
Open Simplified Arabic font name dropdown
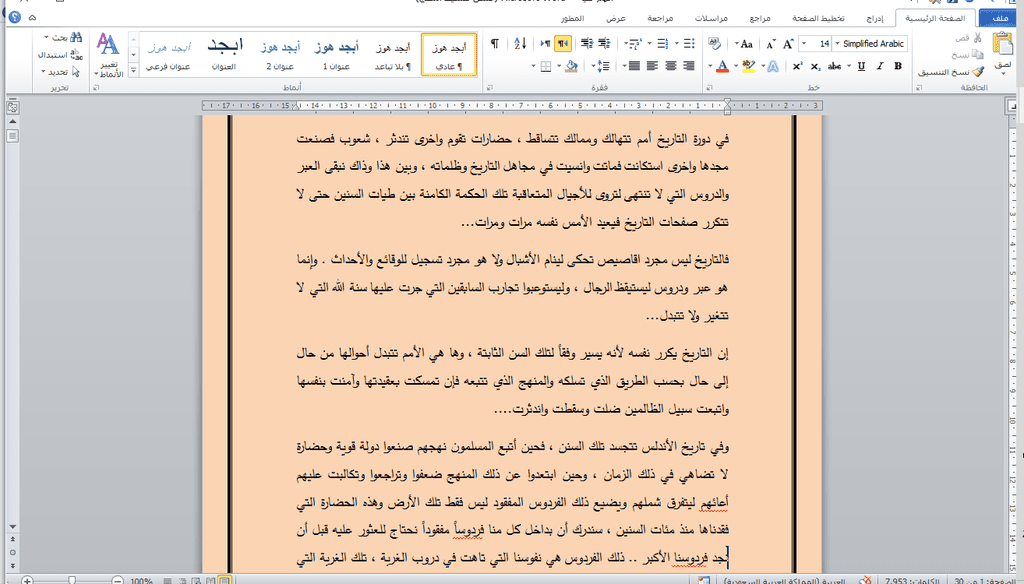(x=838, y=44)
